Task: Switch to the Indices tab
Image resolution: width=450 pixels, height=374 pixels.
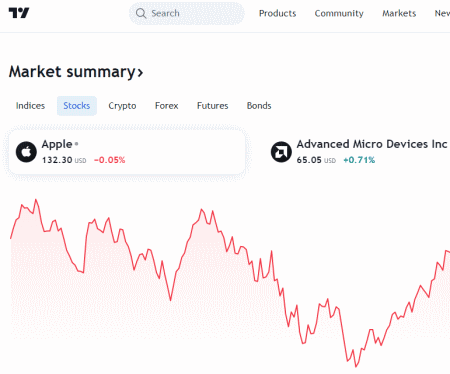Action: point(30,106)
